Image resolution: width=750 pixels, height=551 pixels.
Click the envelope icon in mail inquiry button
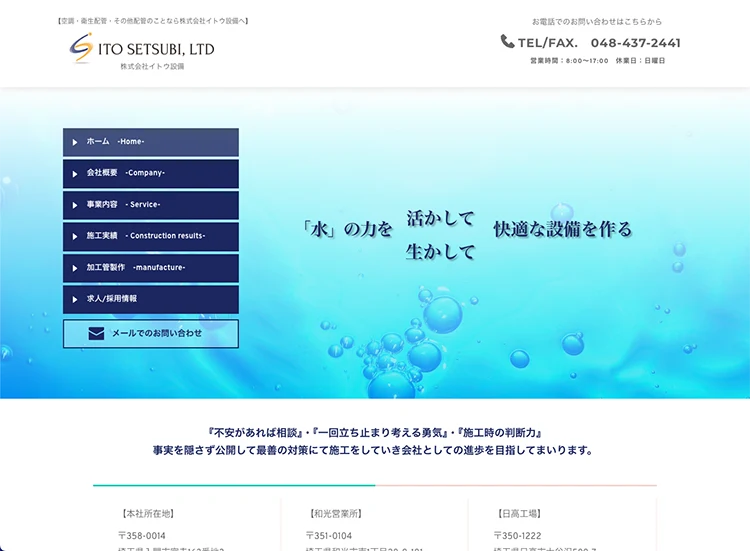[96, 333]
